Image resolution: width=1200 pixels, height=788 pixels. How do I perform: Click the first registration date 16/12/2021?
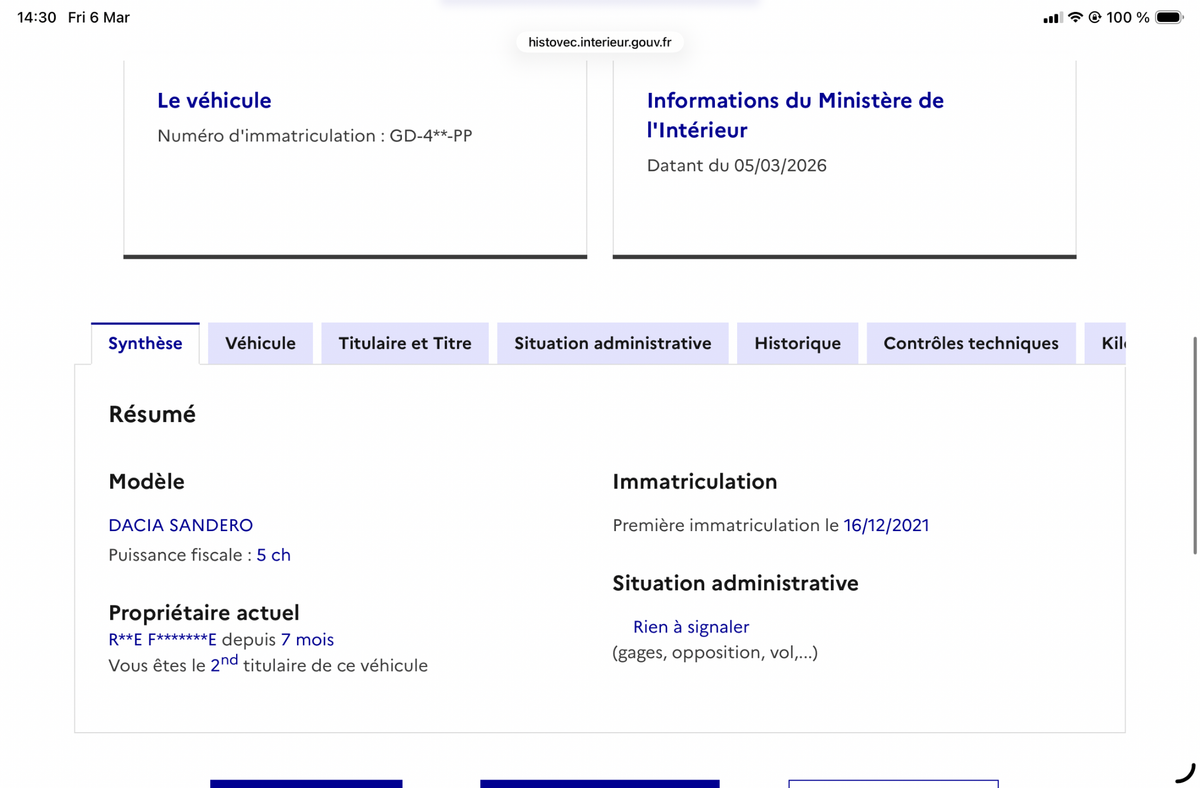click(886, 525)
